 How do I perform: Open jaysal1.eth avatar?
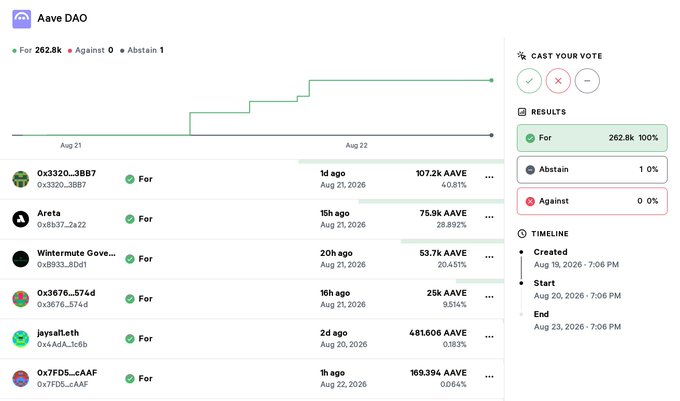[20, 339]
